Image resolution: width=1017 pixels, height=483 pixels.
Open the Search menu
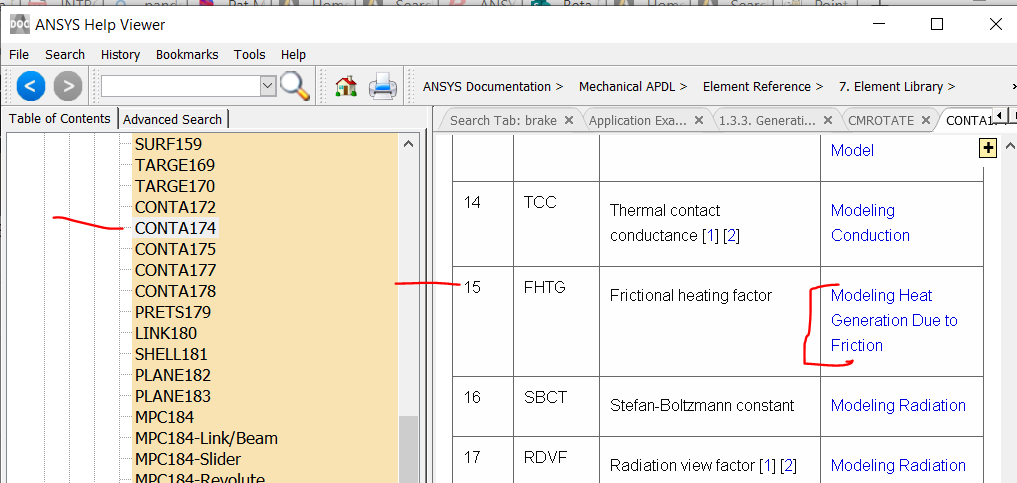65,54
